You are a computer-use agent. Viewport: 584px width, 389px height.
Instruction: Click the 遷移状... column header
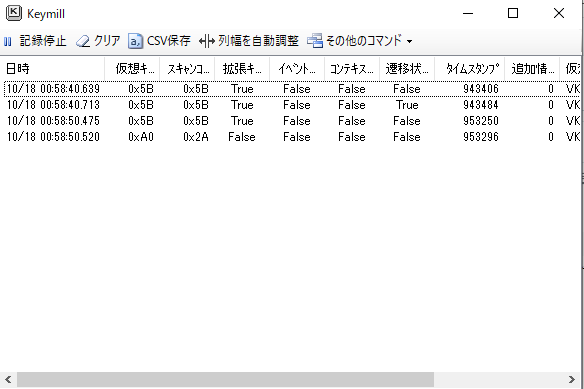click(x=407, y=69)
